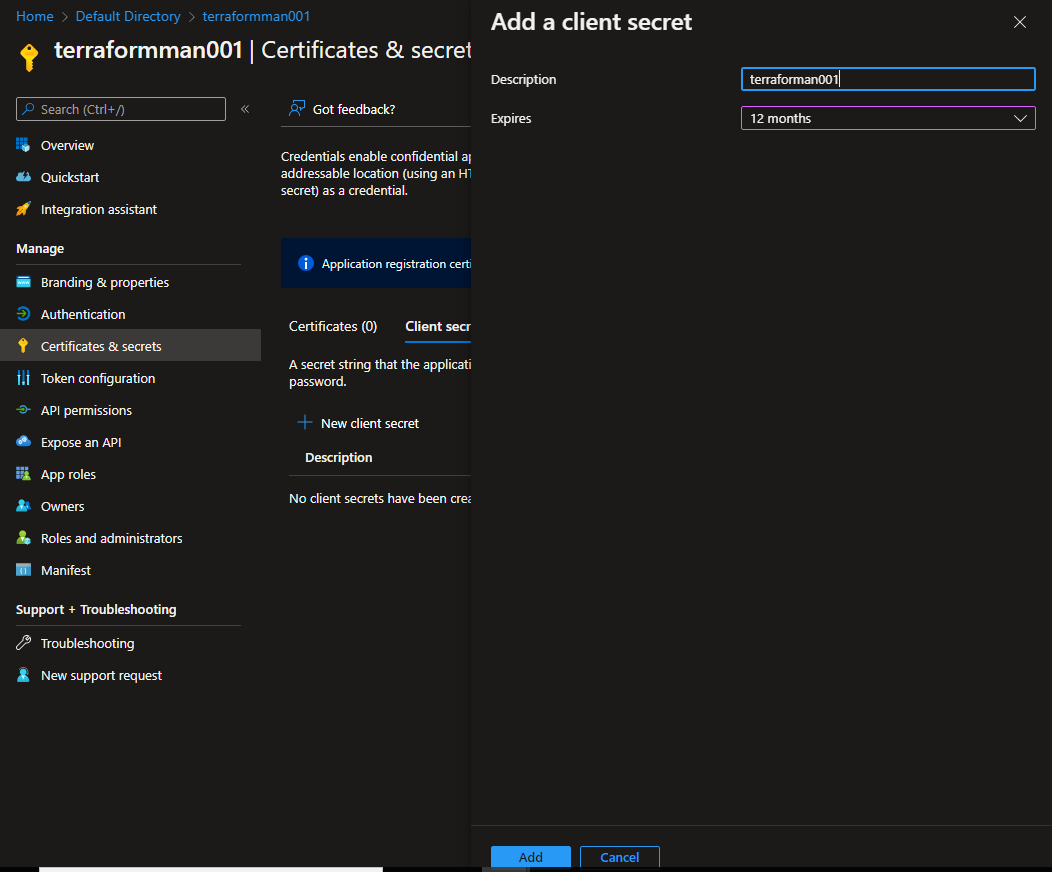The height and width of the screenshot is (872, 1052).
Task: Click the Quickstart cloud icon
Action: [23, 177]
